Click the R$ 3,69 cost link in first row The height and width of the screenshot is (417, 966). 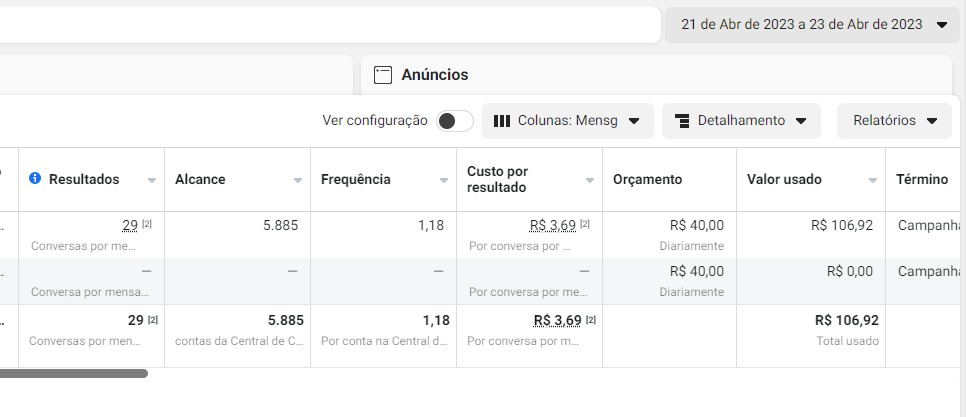click(552, 226)
